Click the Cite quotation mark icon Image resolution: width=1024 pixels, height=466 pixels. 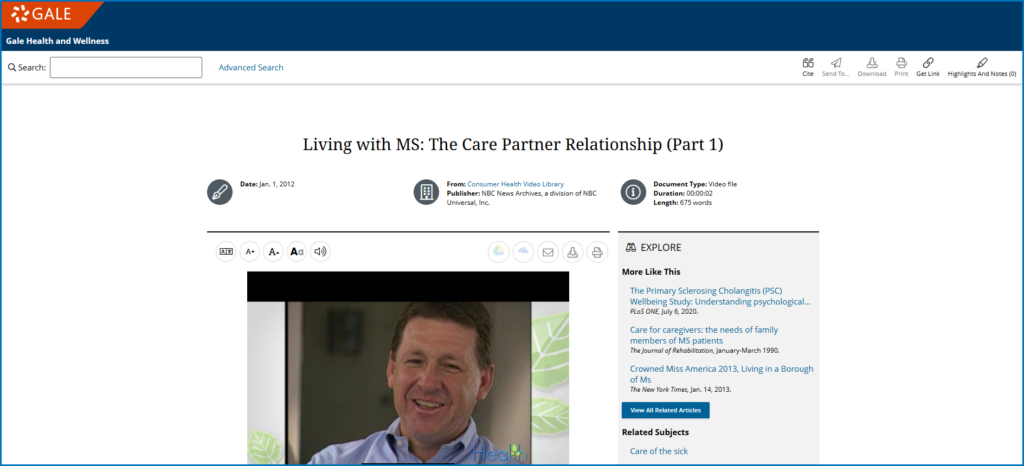click(x=807, y=63)
